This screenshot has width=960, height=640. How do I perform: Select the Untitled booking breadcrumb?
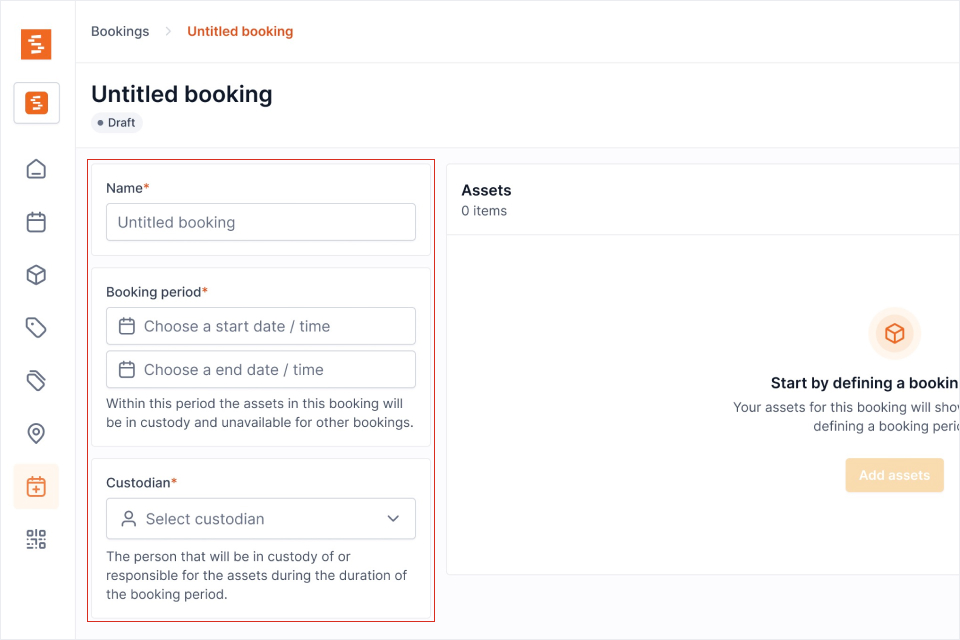[x=240, y=31]
